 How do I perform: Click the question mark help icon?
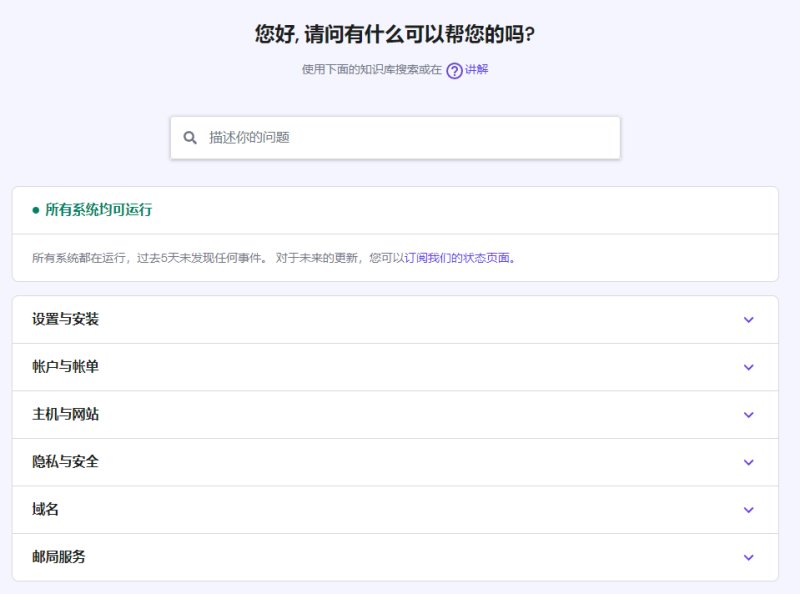[454, 70]
